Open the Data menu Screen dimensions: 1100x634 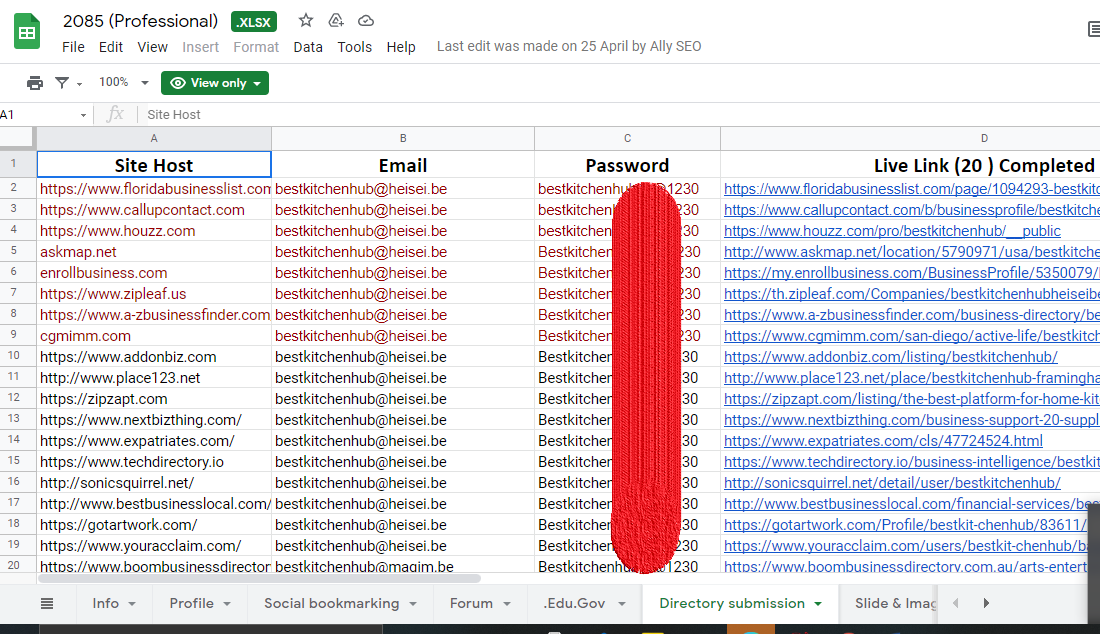pos(308,47)
